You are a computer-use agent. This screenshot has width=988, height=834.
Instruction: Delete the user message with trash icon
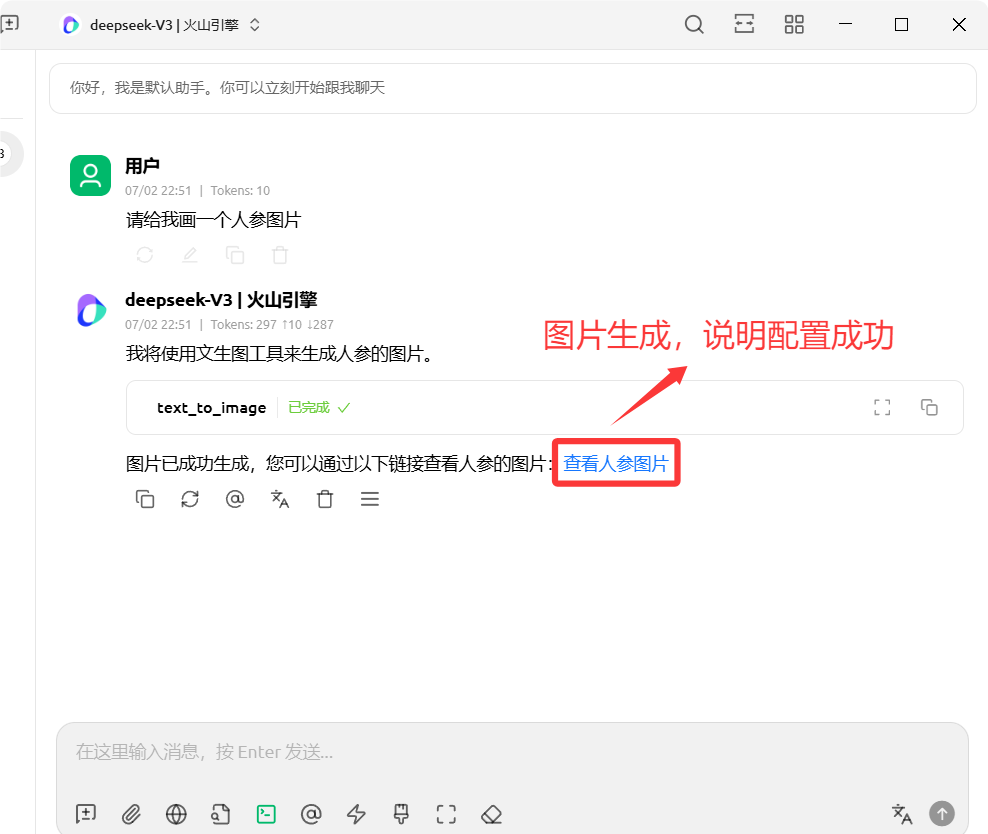point(280,255)
